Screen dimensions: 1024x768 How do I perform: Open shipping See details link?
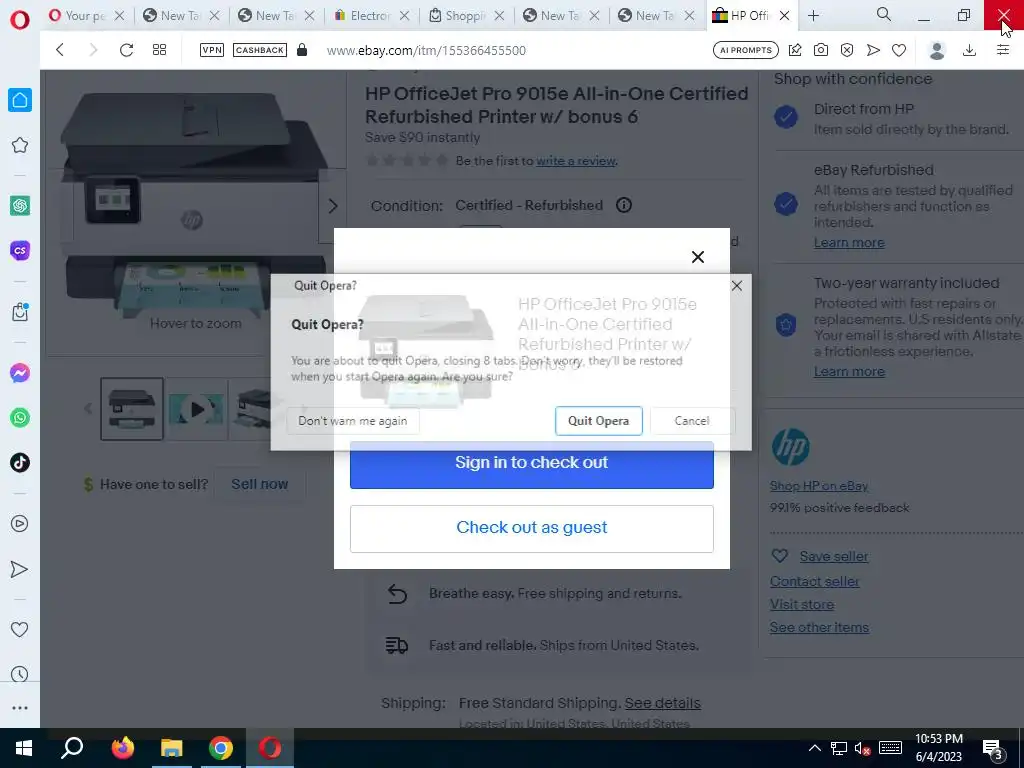[x=662, y=703]
